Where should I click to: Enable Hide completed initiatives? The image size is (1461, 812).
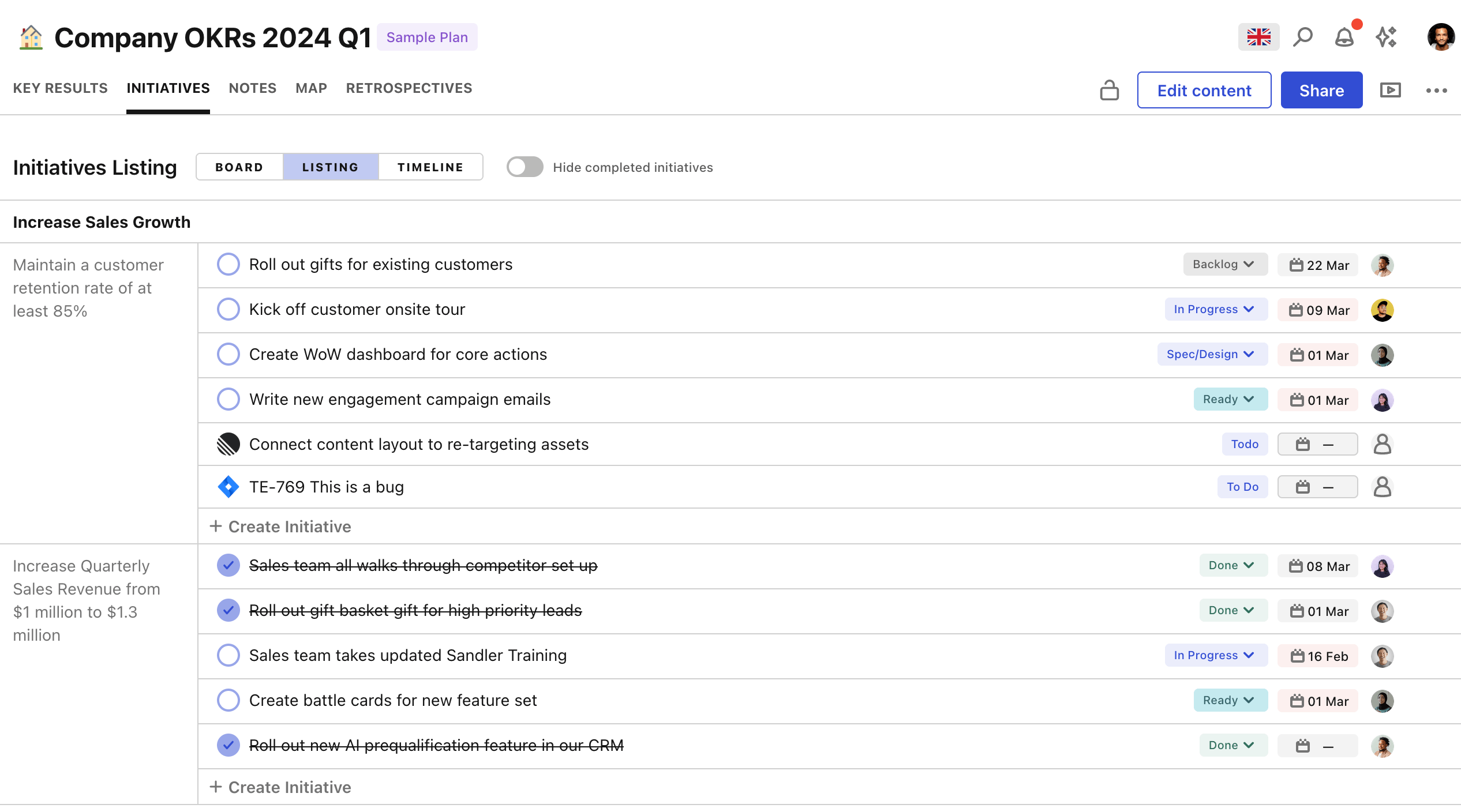click(x=524, y=167)
